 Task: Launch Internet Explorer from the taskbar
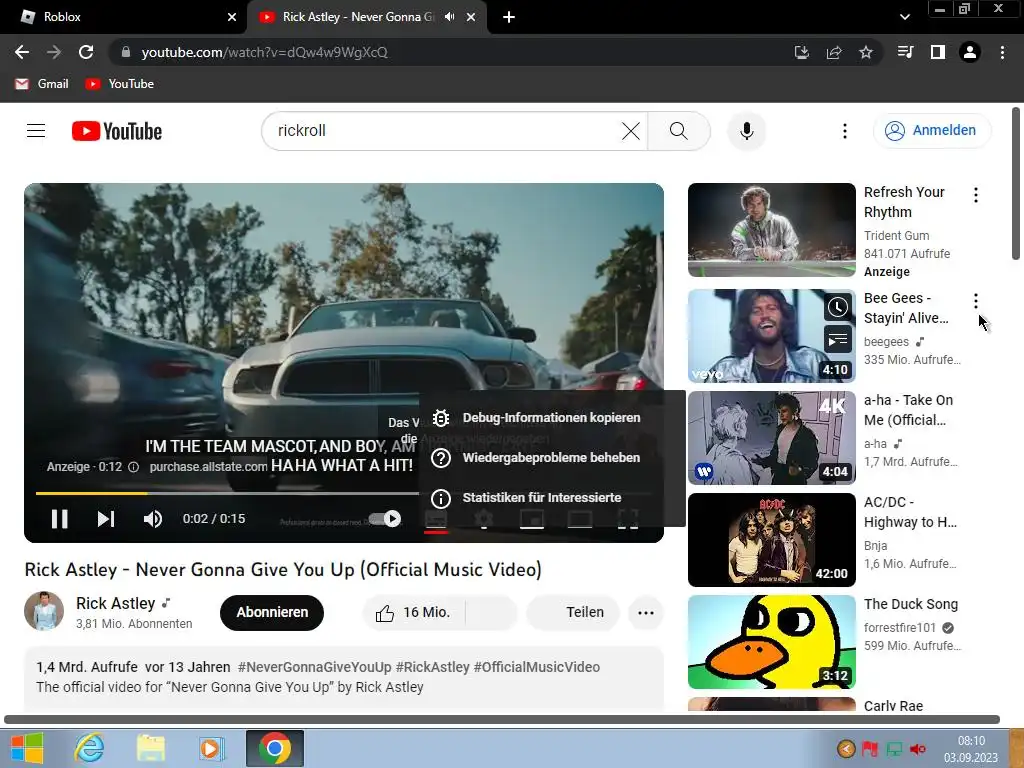click(89, 748)
